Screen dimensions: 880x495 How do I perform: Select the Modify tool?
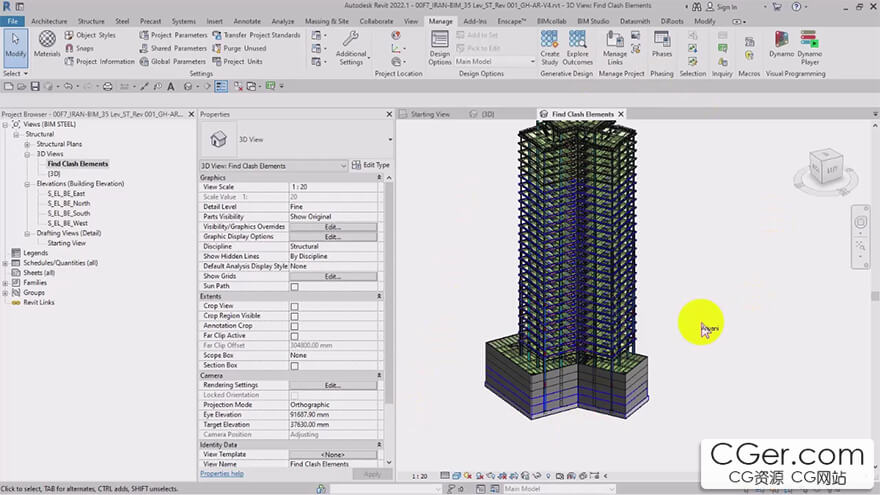tap(15, 46)
